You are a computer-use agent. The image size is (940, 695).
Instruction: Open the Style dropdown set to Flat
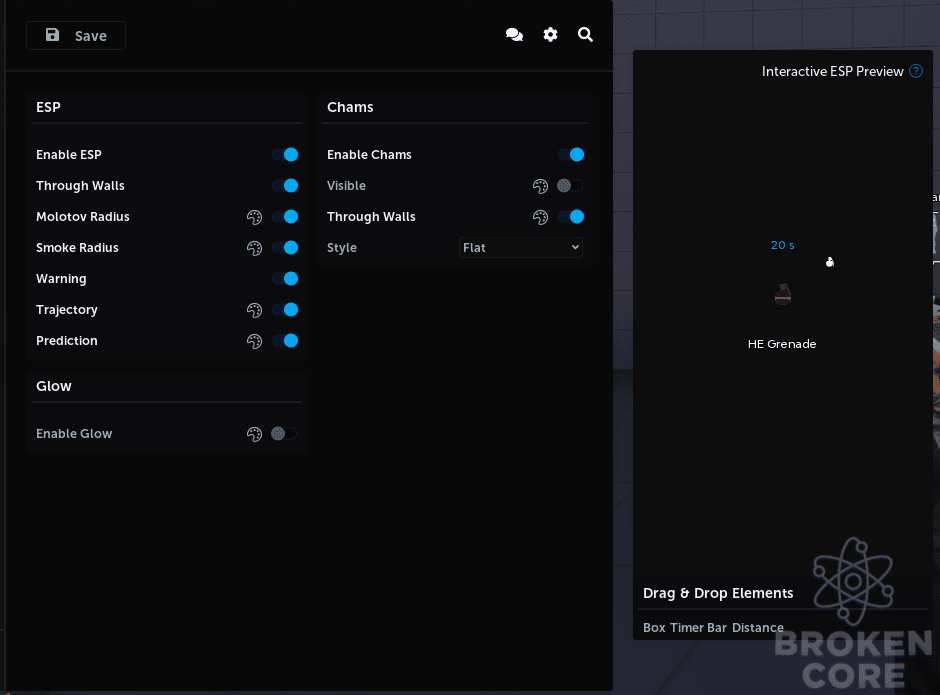click(x=520, y=248)
